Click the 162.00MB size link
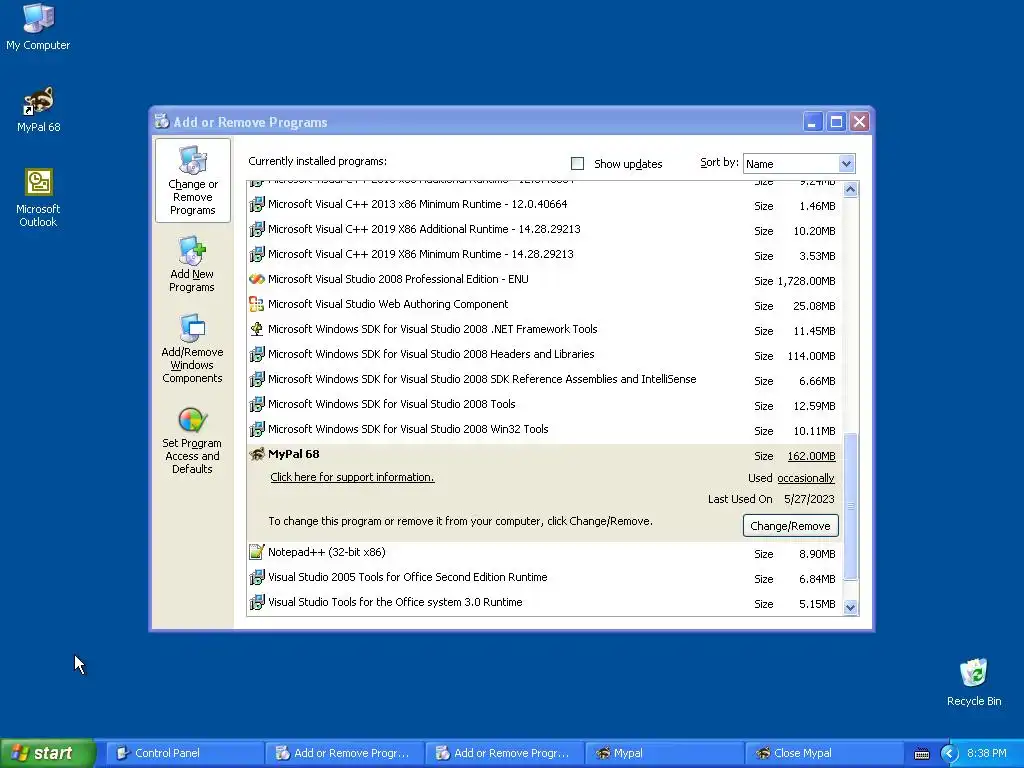Screen dimensions: 1024x768 click(811, 456)
